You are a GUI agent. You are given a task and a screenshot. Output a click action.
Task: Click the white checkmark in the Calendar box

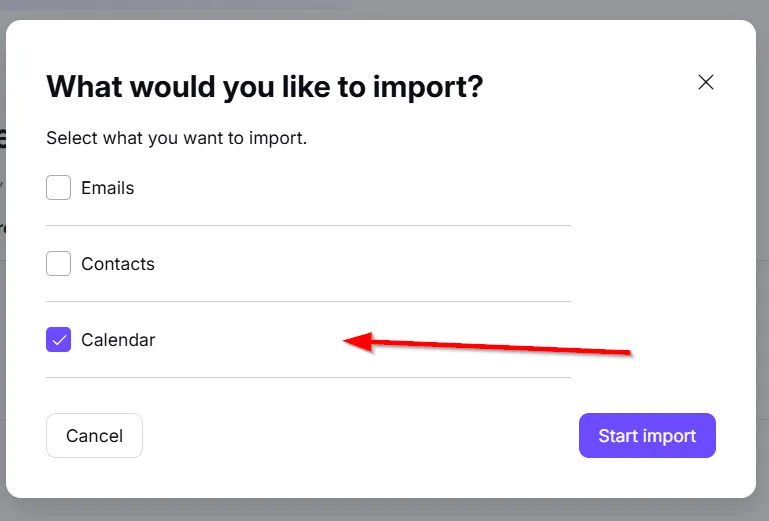coord(59,340)
